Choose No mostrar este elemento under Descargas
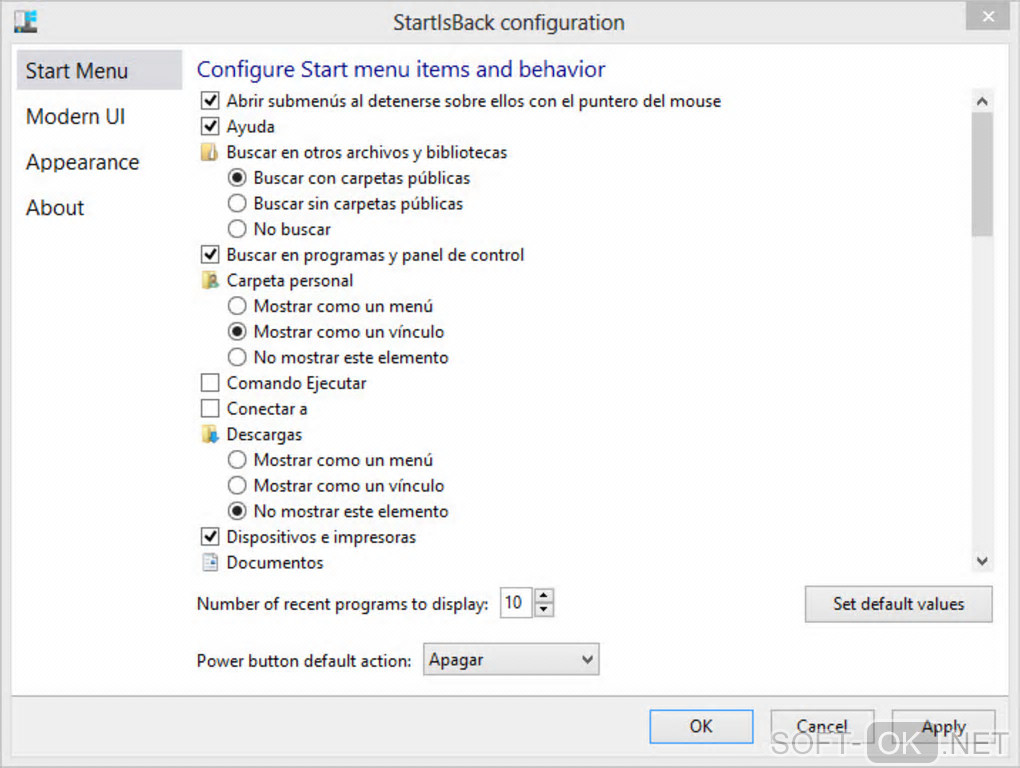This screenshot has height=768, width=1020. [x=237, y=511]
